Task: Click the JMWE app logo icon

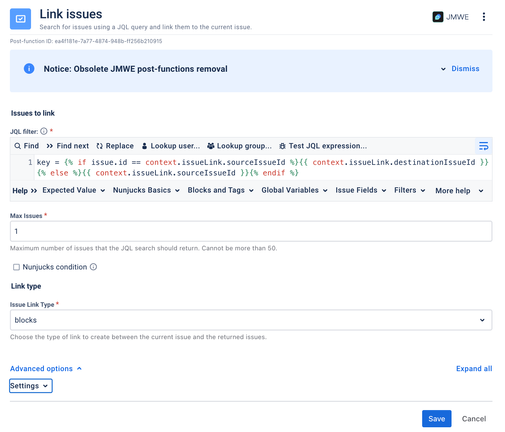Action: (438, 17)
